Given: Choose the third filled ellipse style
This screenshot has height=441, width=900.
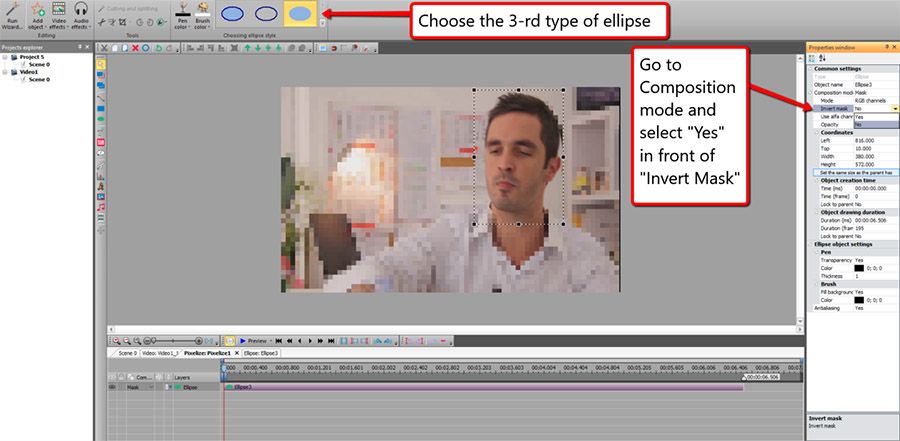Looking at the screenshot, I should 300,14.
